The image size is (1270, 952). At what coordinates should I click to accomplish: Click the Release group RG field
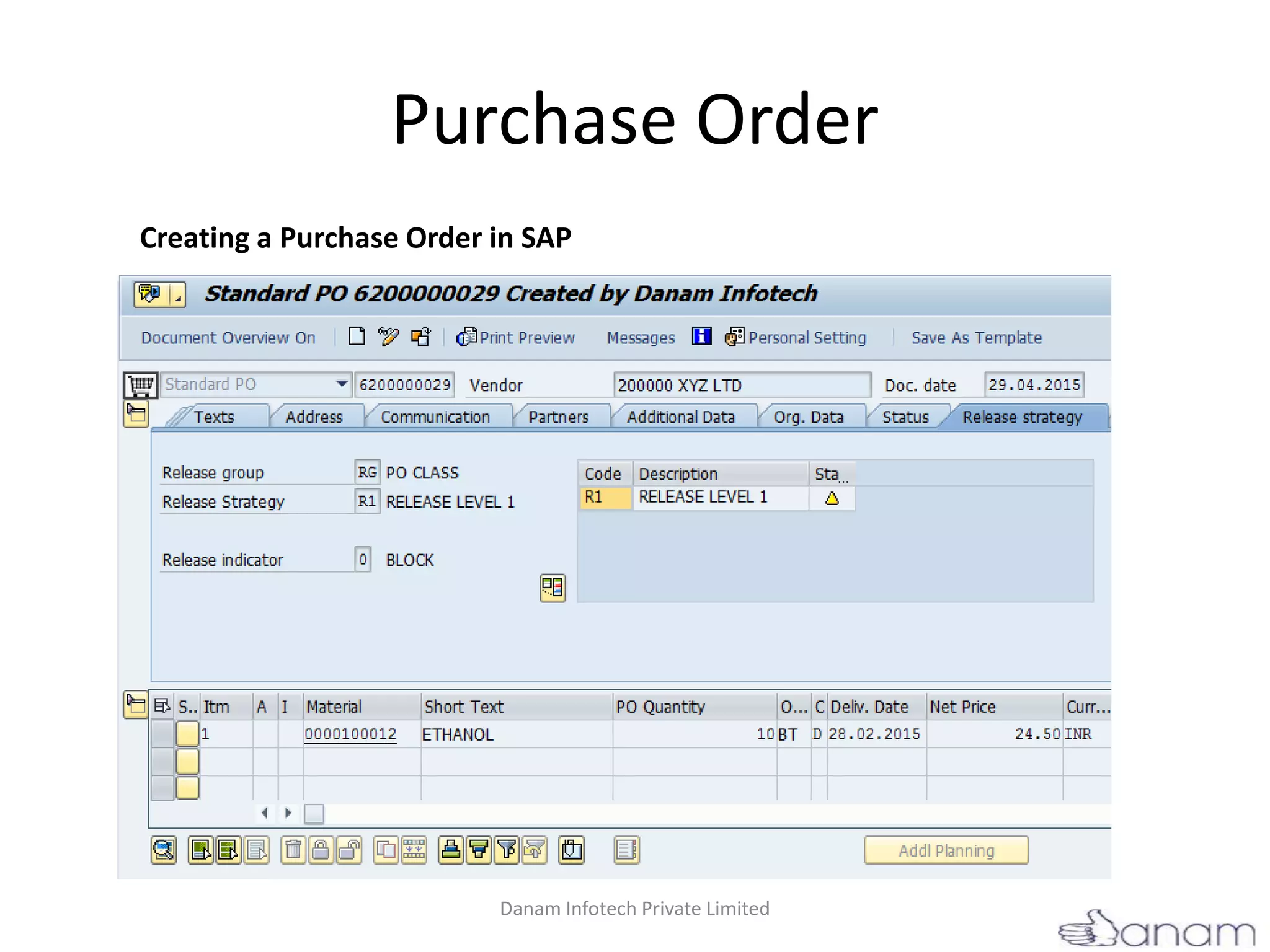[367, 472]
